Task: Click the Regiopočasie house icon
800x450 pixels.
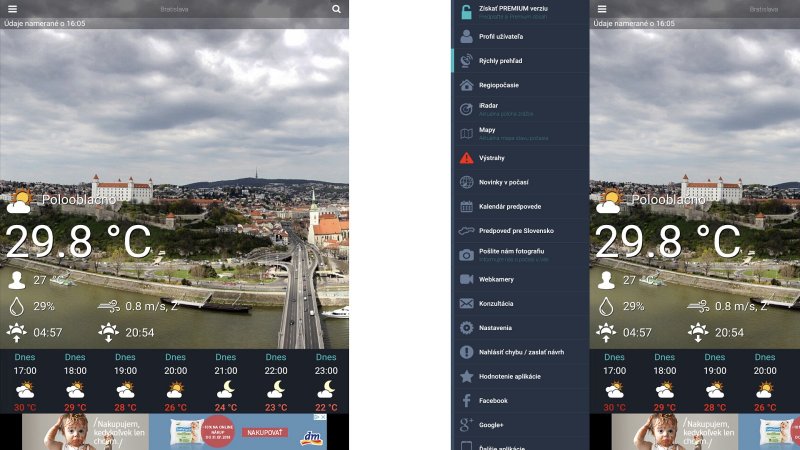Action: point(466,85)
